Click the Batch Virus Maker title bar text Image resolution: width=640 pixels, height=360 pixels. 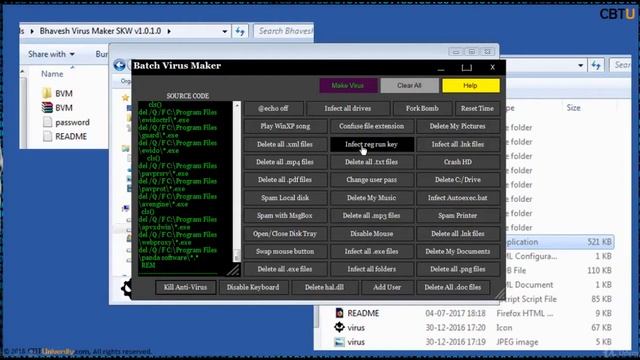[177, 66]
